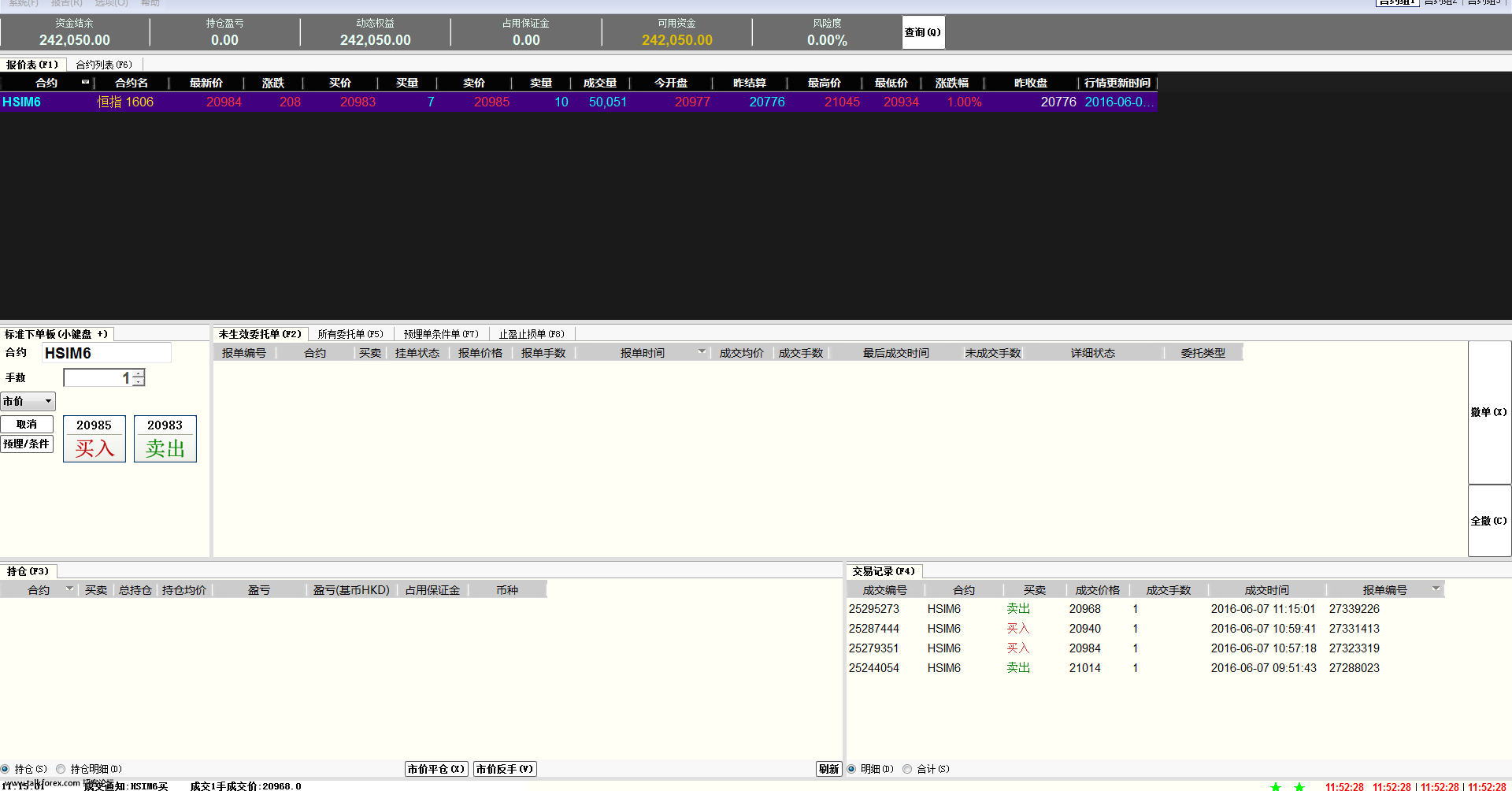Select the 持仓明细(D) radio button
Viewport: 1512px width, 791px height.
(x=61, y=769)
